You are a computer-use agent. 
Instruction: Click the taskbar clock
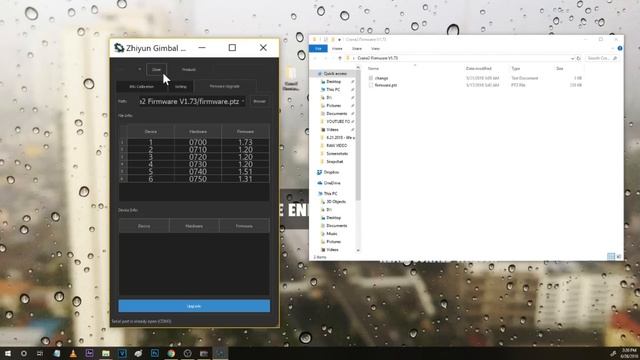pos(630,353)
